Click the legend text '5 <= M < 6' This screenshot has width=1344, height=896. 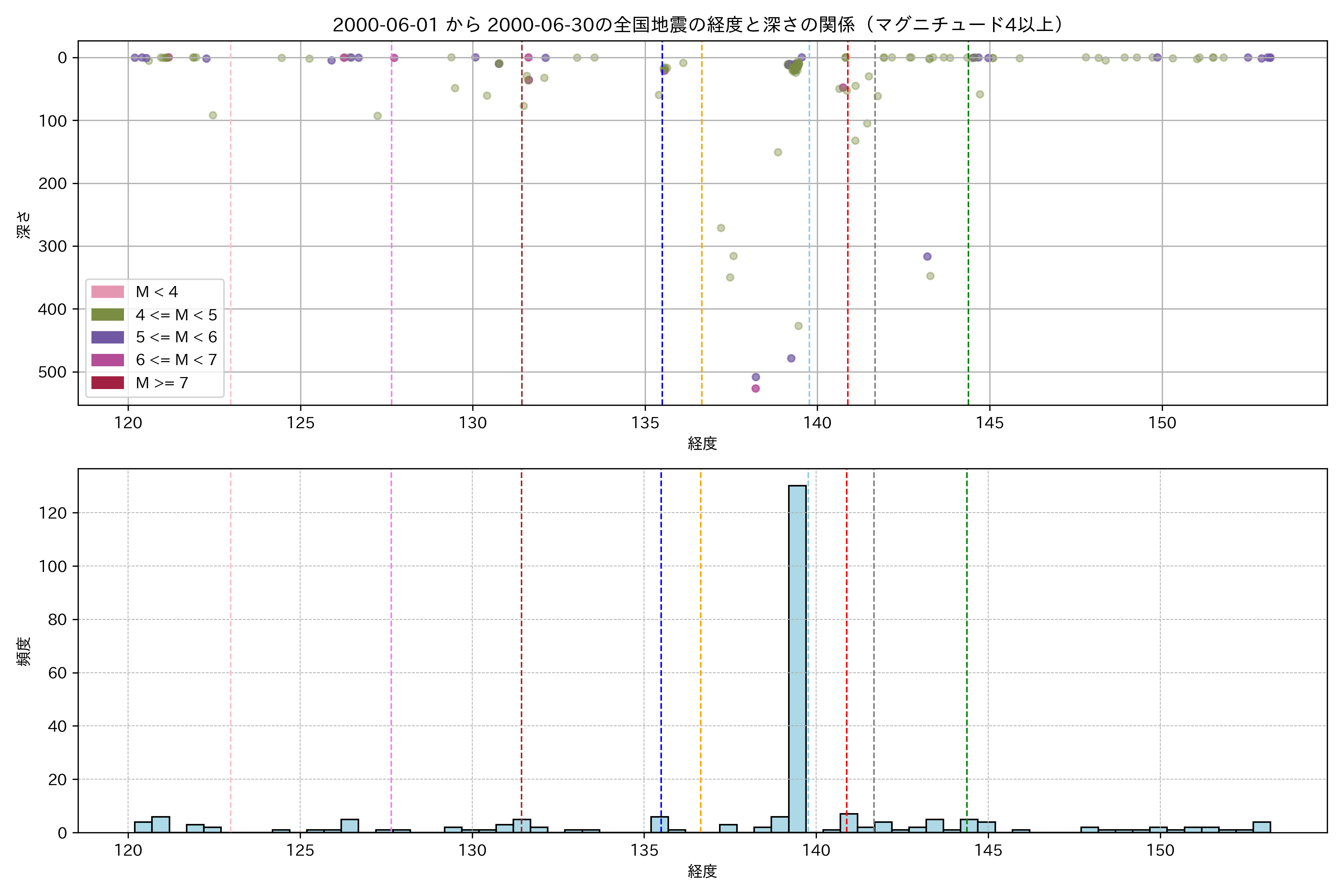177,337
